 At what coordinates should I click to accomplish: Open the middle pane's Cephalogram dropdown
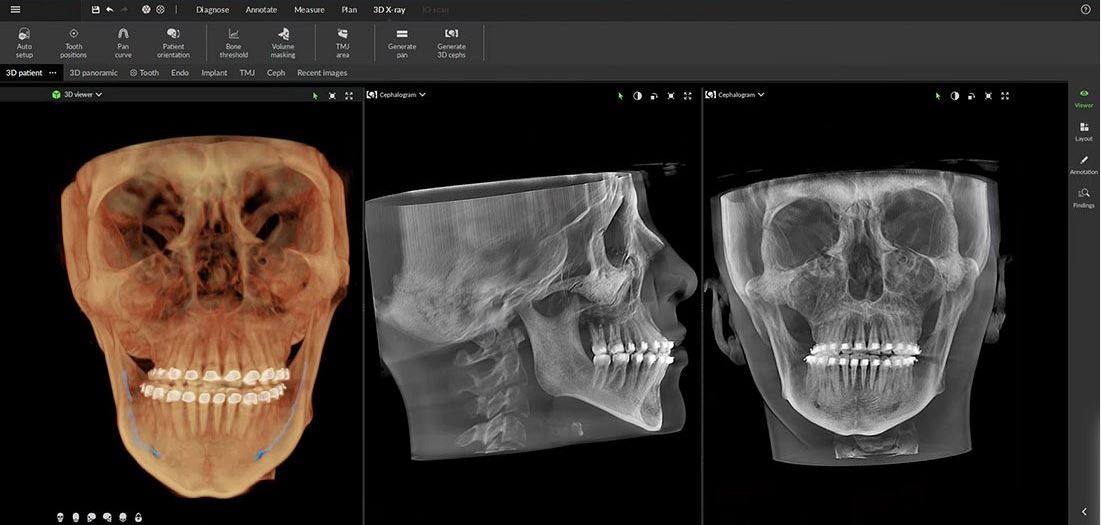(397, 95)
